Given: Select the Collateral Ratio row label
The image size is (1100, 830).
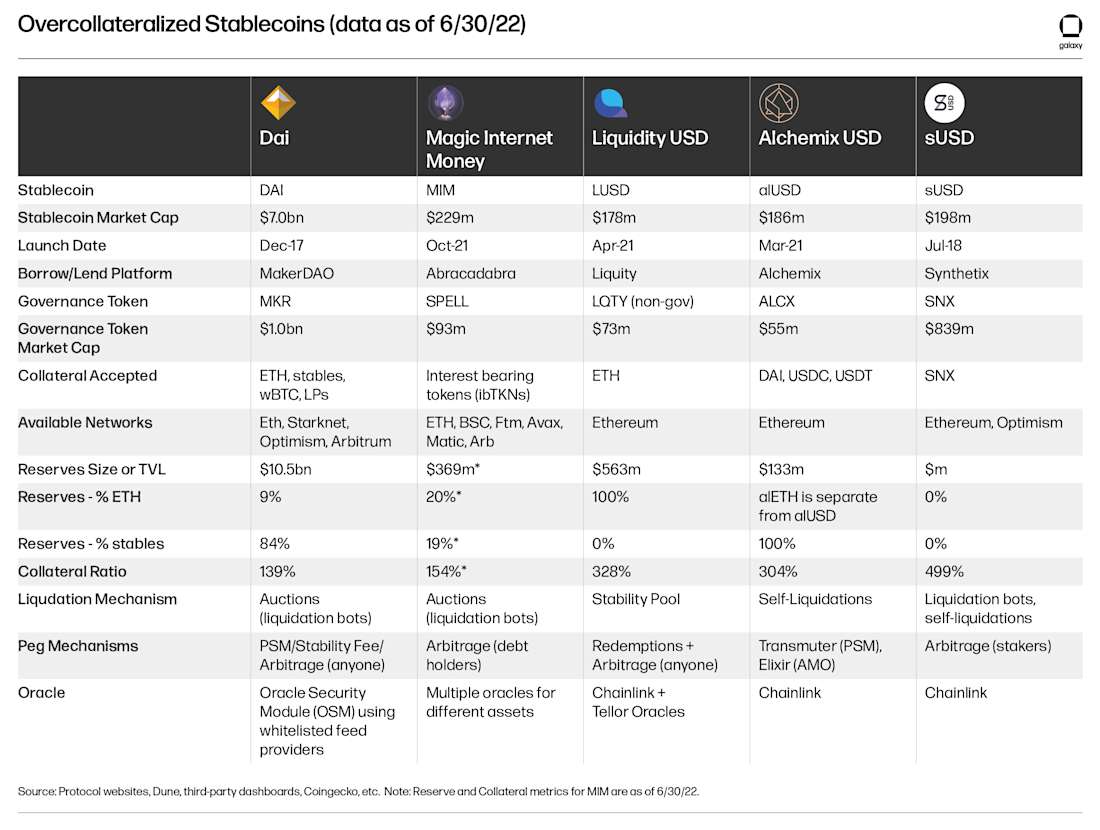Looking at the screenshot, I should pos(72,571).
